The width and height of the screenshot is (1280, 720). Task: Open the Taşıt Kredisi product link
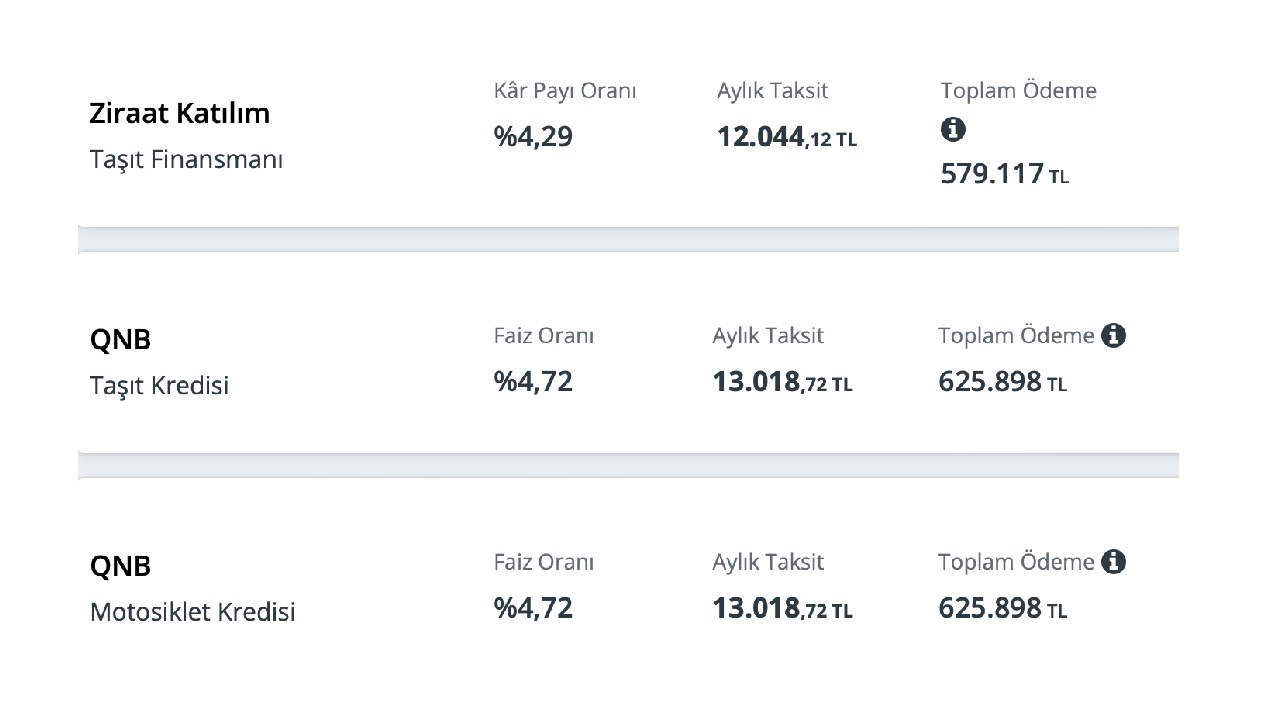[159, 386]
